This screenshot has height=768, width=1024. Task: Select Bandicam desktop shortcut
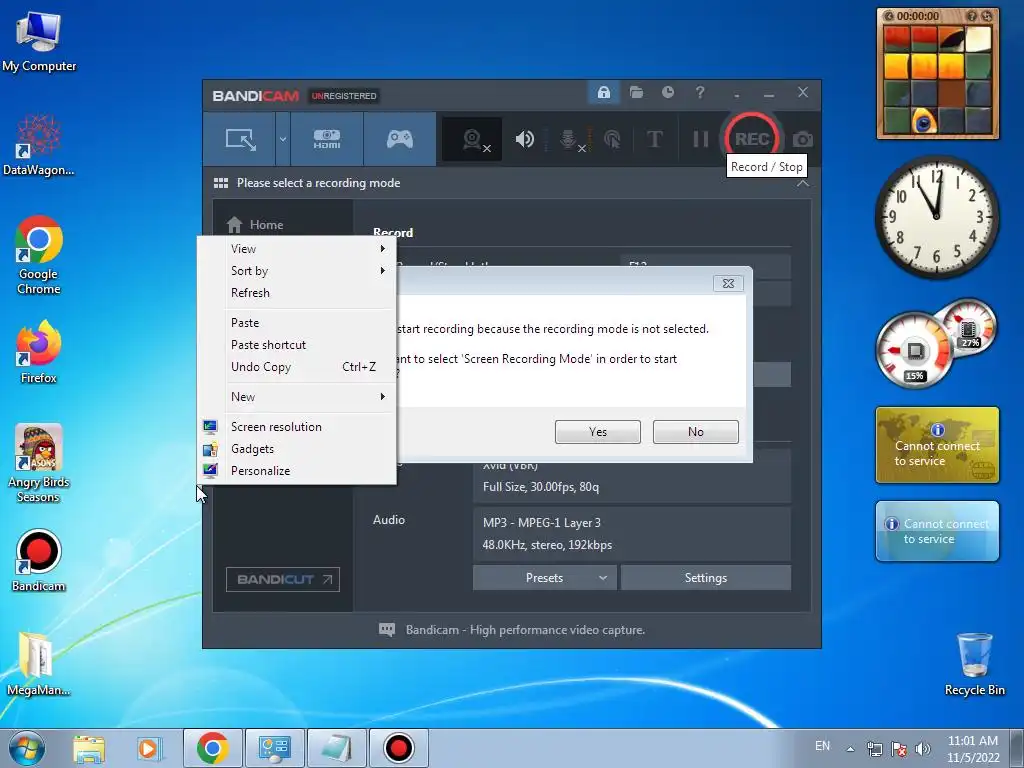click(39, 561)
